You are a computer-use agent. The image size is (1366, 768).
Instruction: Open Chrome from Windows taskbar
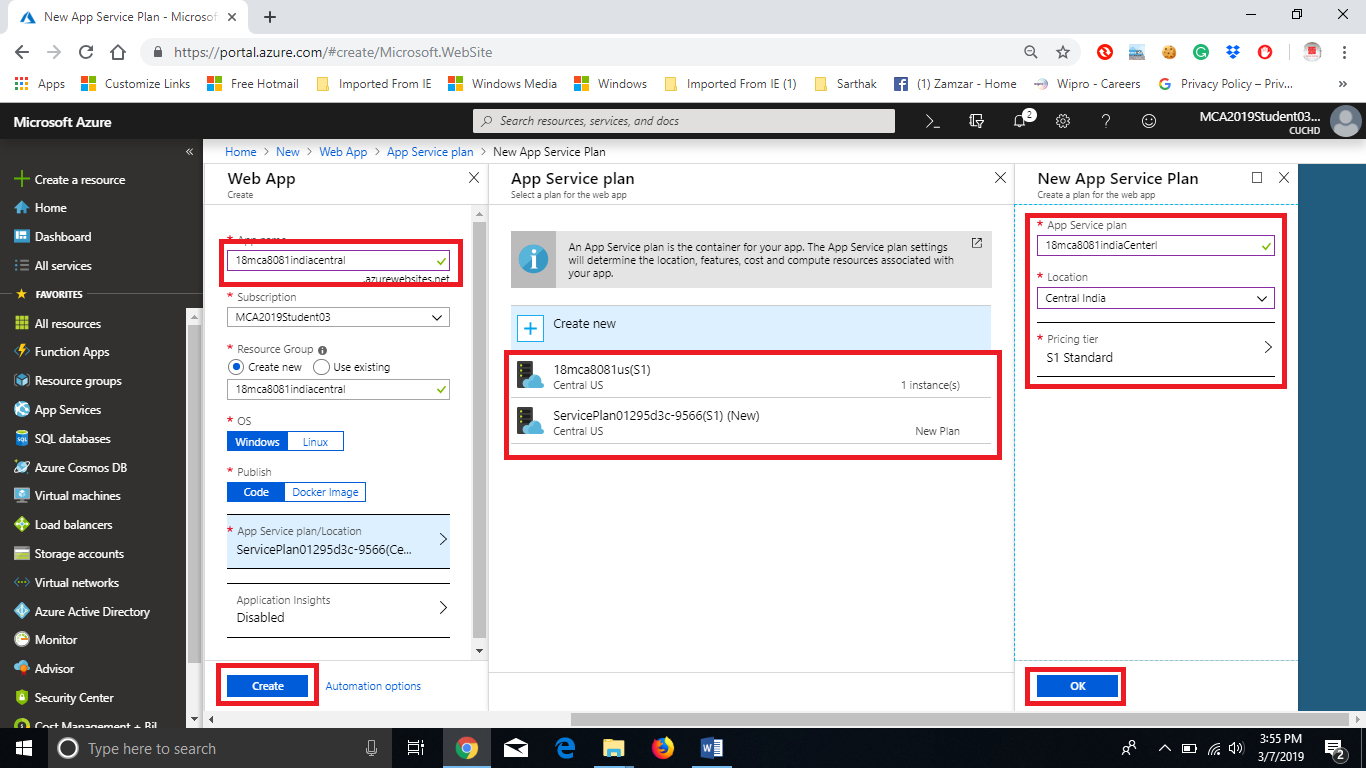point(467,748)
